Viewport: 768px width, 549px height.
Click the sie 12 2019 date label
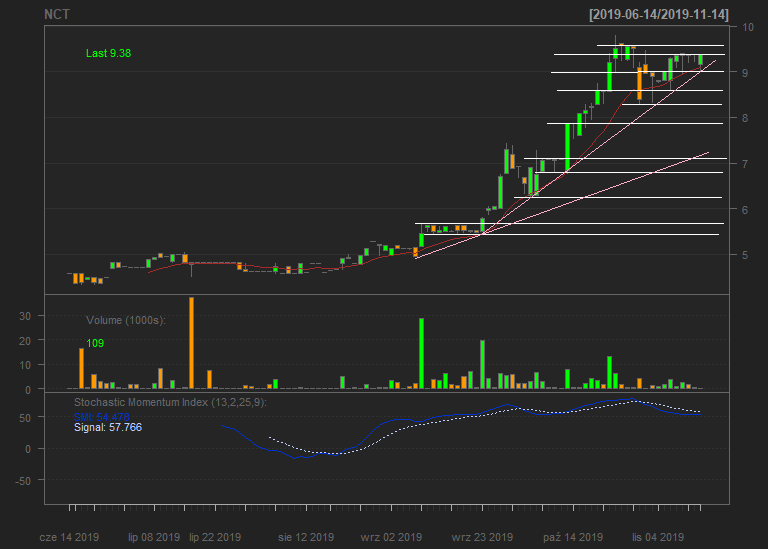click(x=306, y=537)
